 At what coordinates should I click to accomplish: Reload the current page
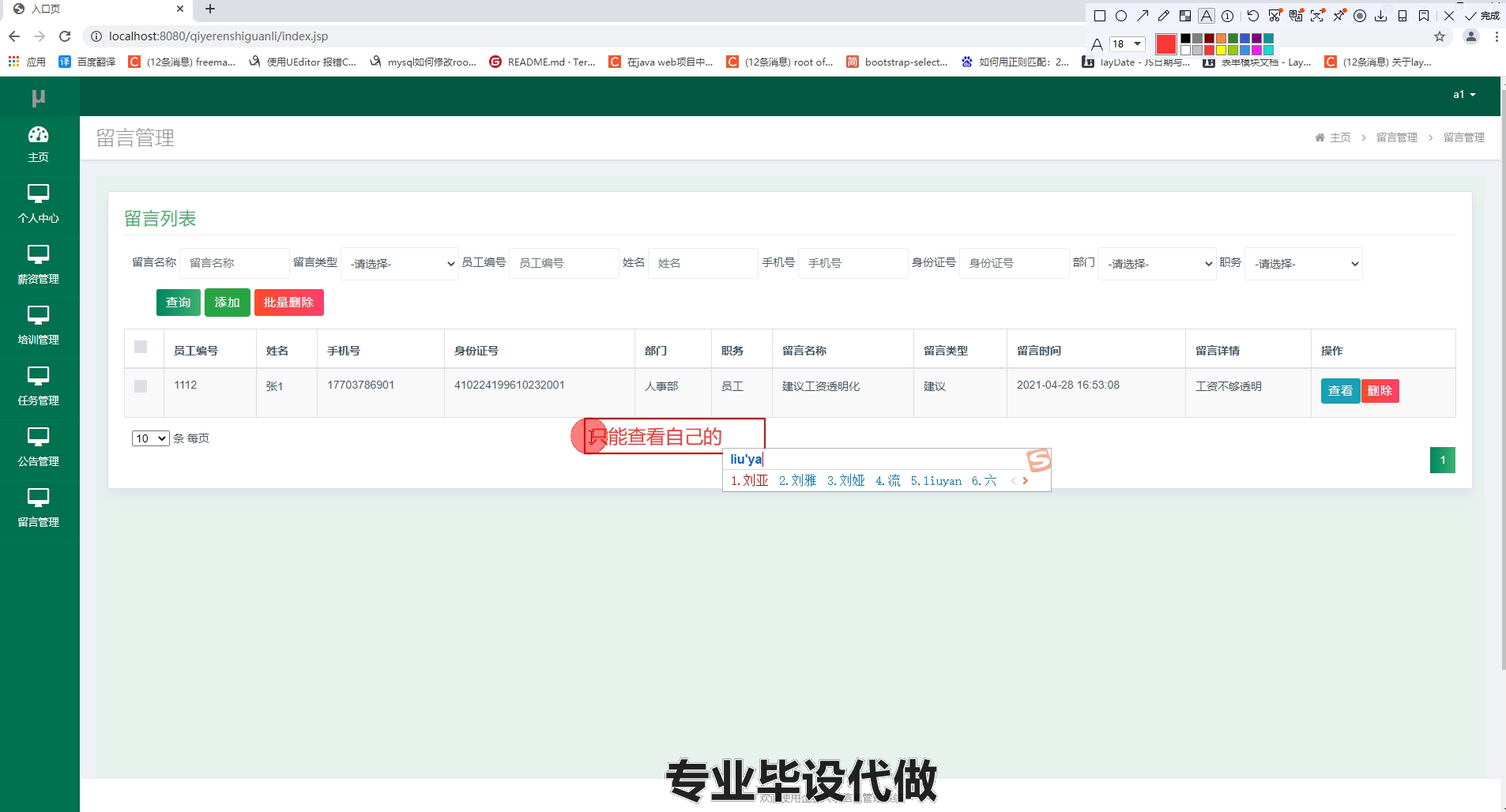[x=65, y=36]
